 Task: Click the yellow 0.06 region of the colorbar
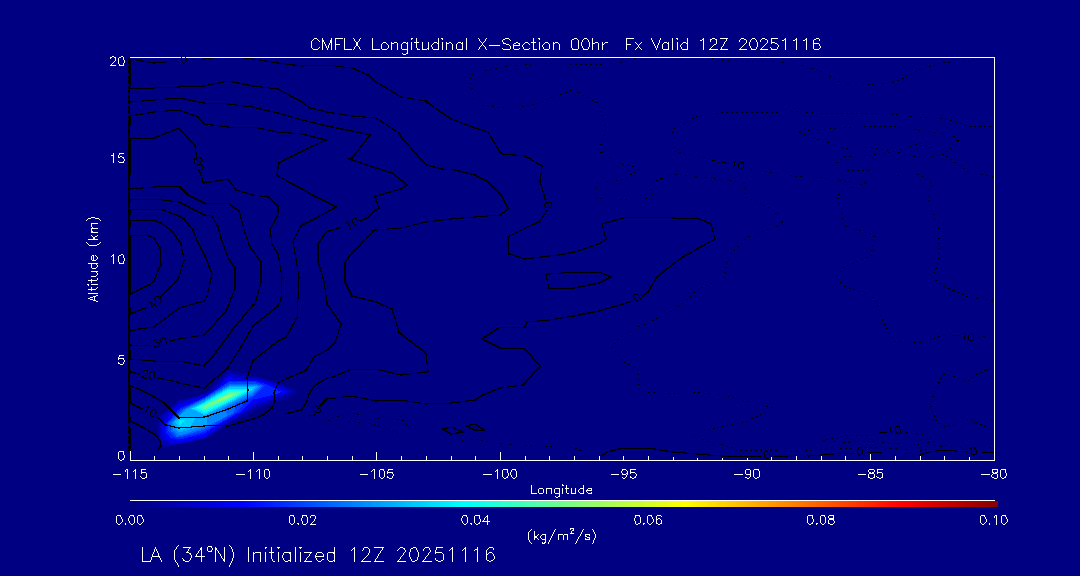[650, 504]
